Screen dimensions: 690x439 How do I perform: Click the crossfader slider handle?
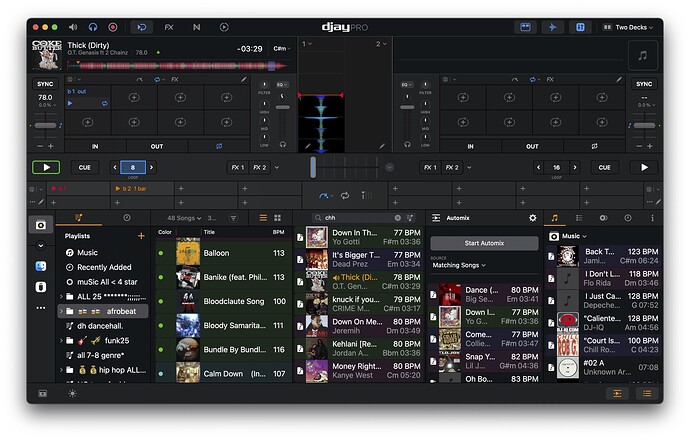click(314, 167)
